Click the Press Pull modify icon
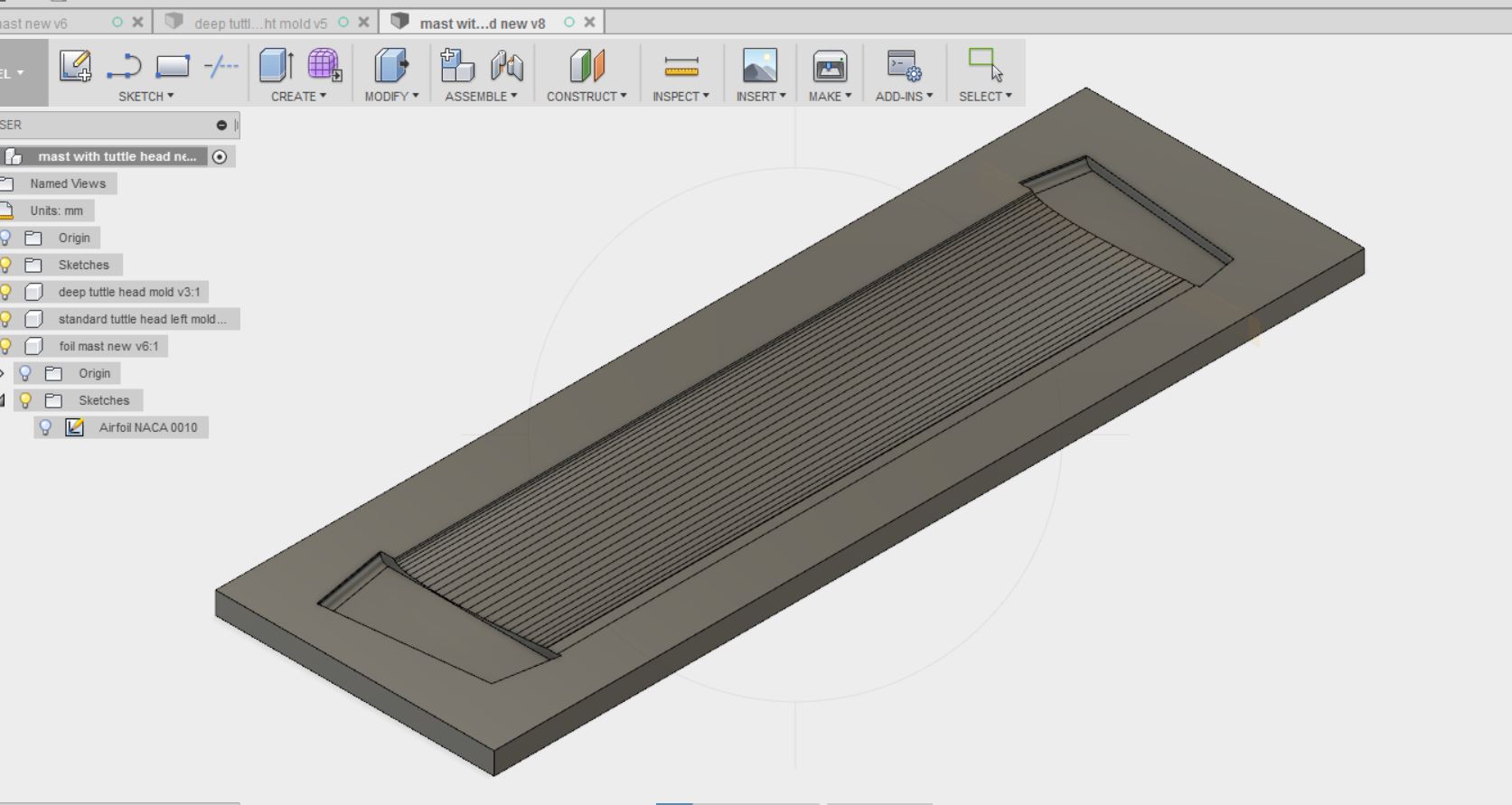Viewport: 1512px width, 805px height. [x=390, y=66]
